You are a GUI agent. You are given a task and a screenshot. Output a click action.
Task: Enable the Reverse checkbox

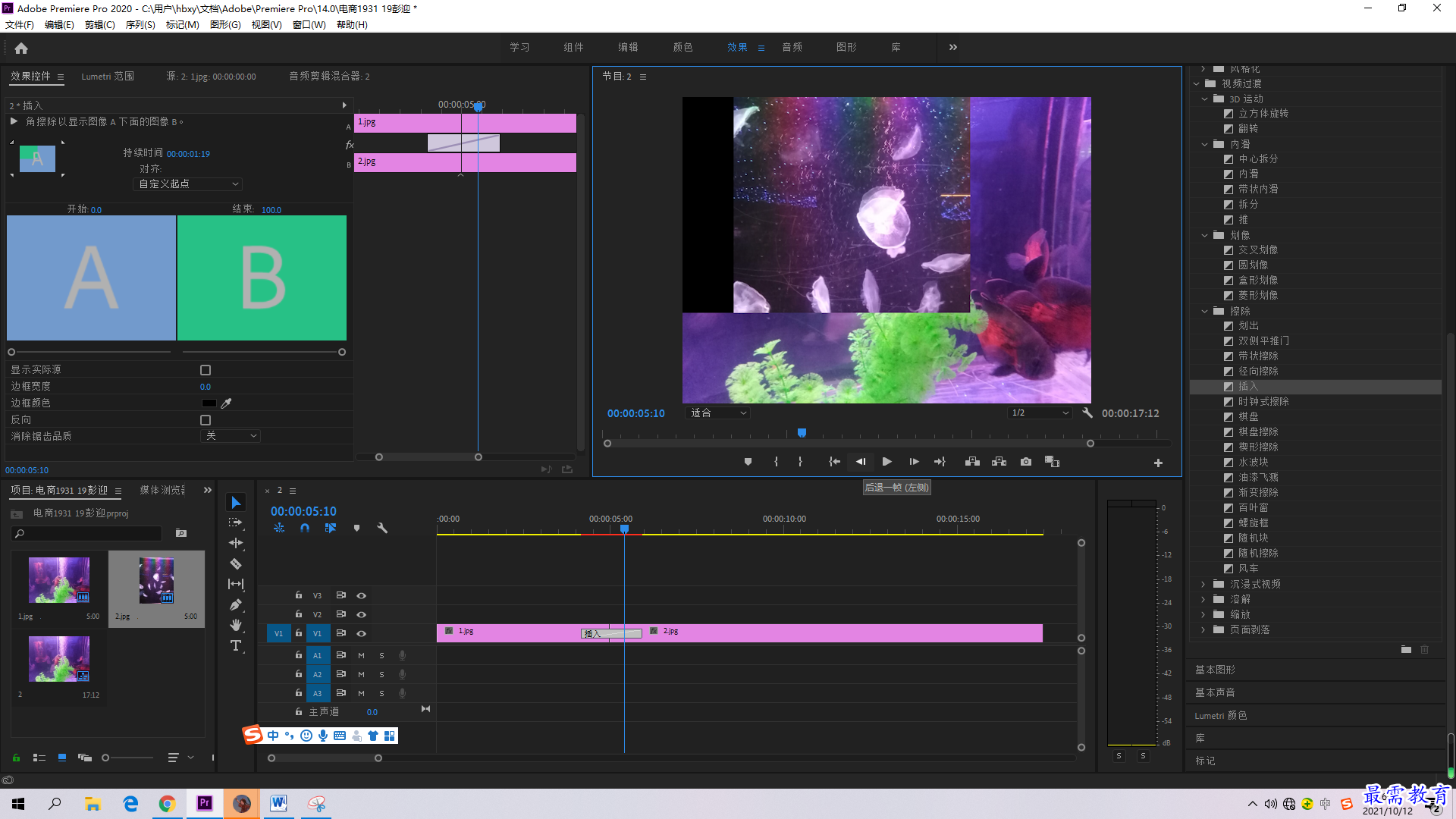[206, 420]
